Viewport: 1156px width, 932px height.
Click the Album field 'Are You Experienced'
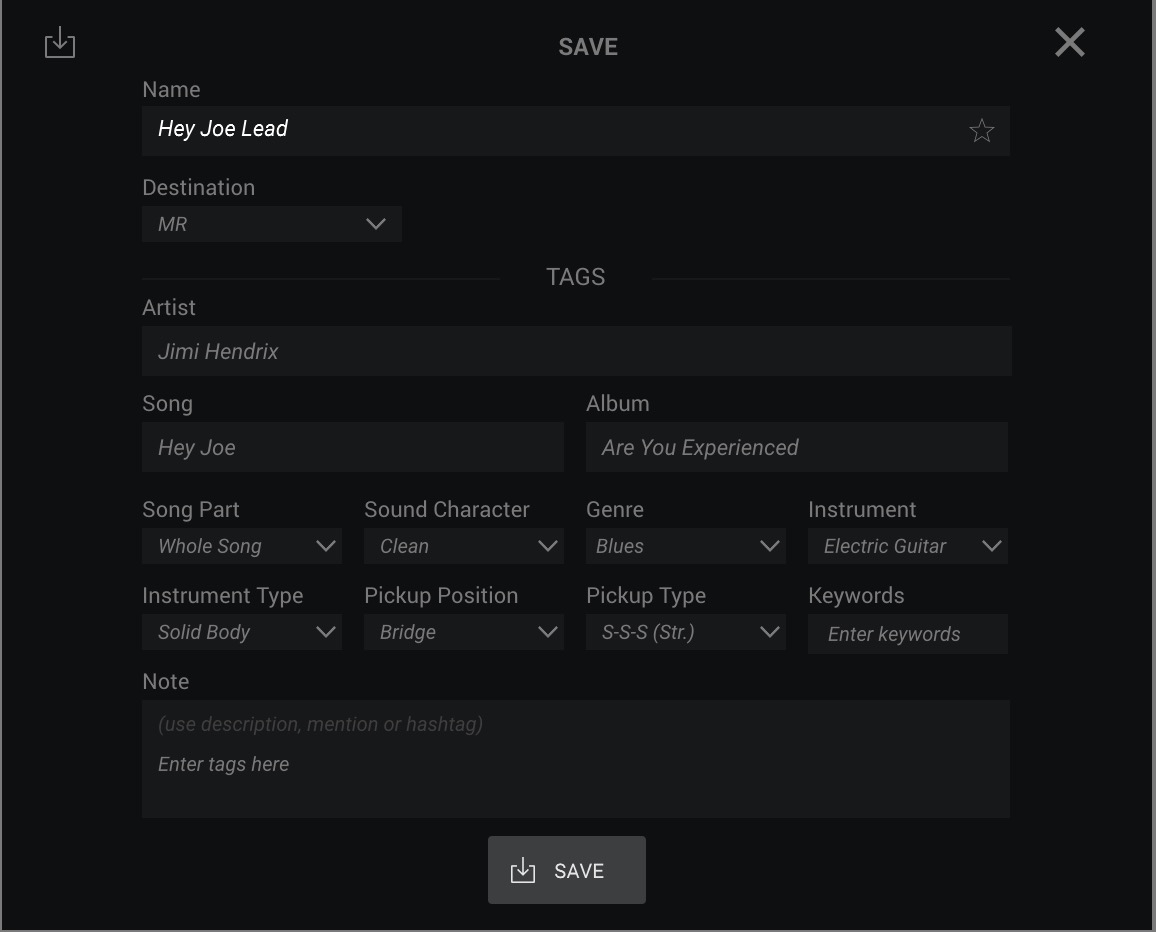[x=796, y=447]
